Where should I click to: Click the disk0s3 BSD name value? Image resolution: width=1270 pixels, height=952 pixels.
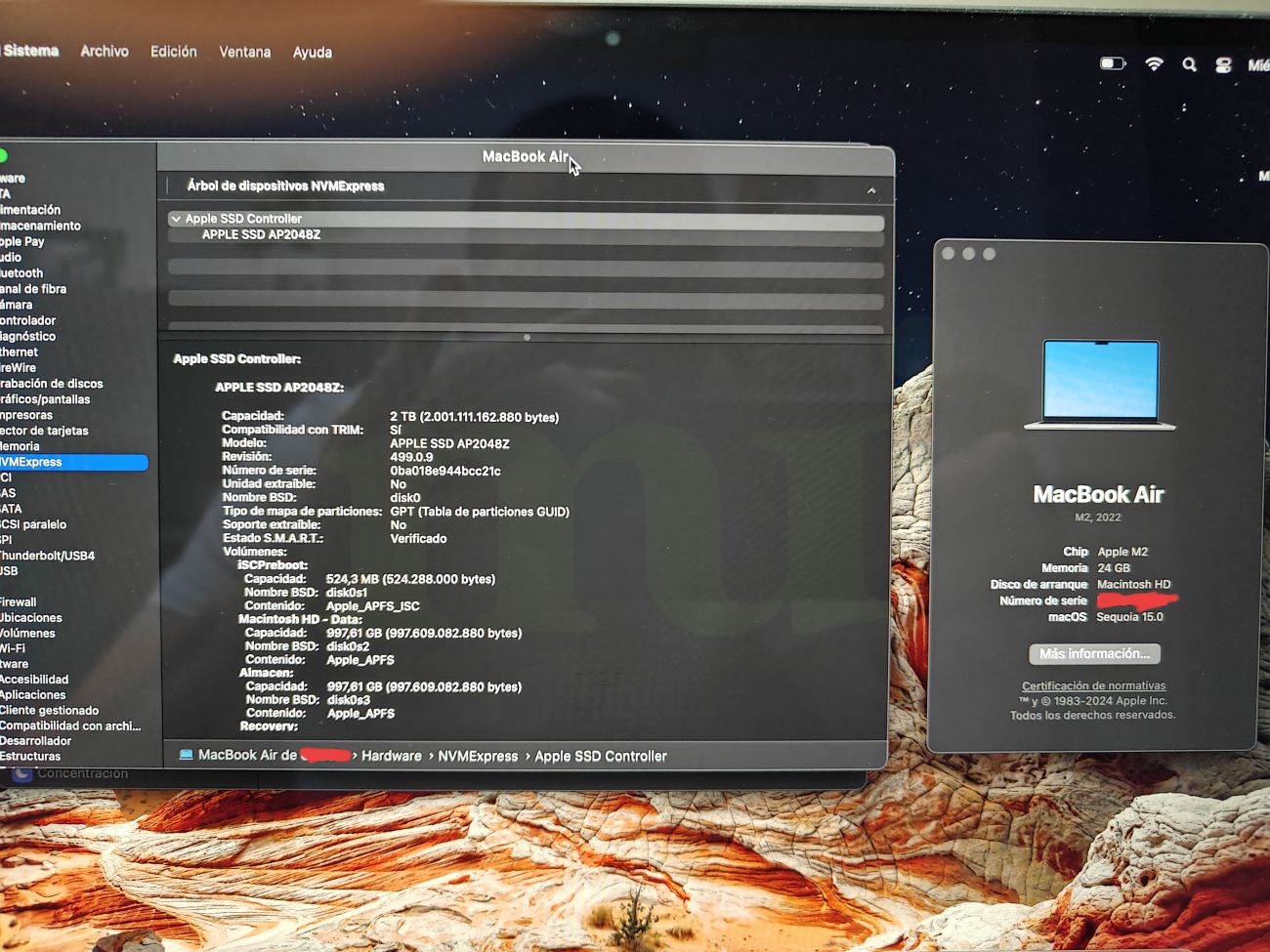click(349, 700)
